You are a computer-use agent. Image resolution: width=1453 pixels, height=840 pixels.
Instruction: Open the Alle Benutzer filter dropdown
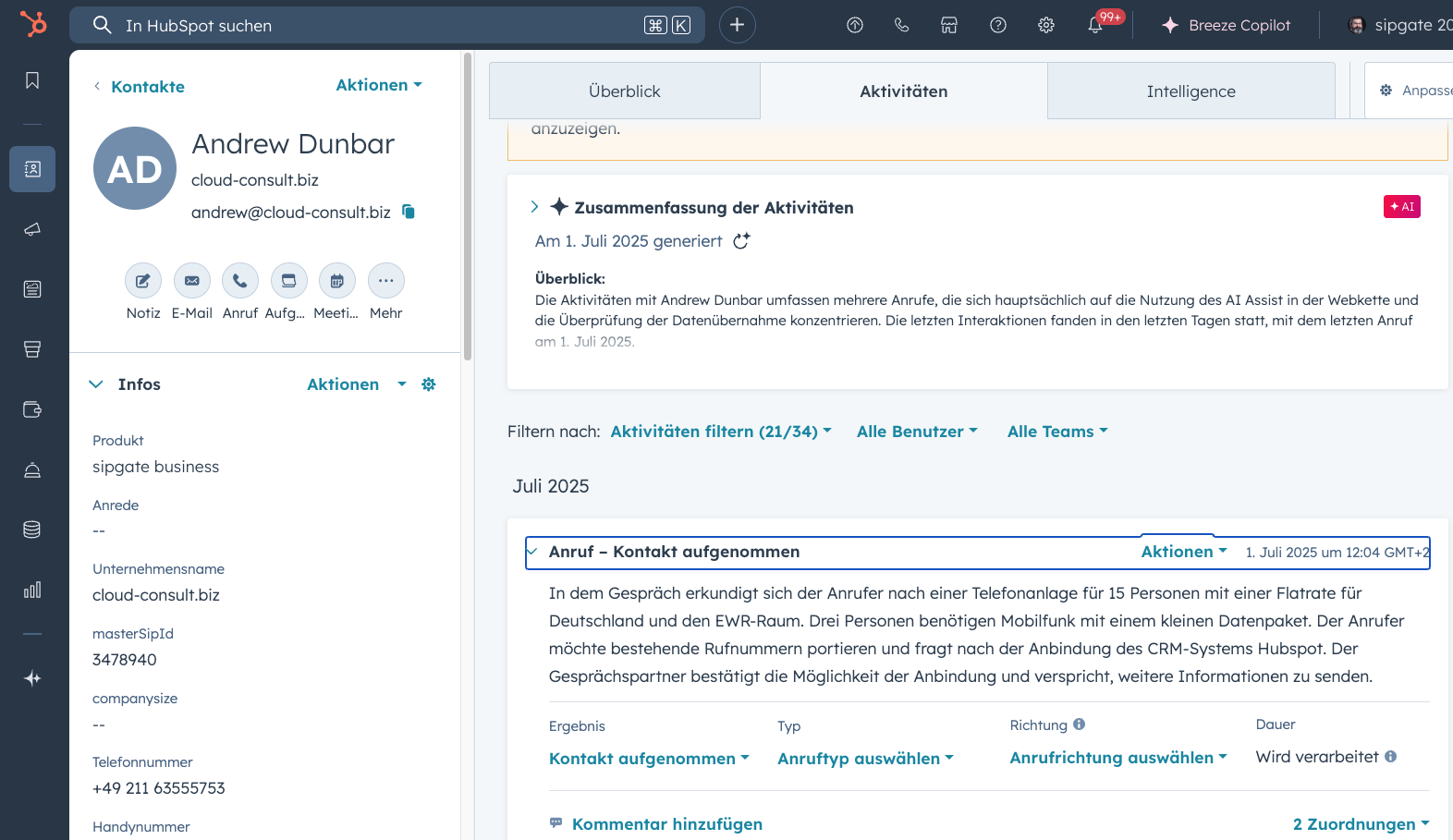[x=917, y=432]
